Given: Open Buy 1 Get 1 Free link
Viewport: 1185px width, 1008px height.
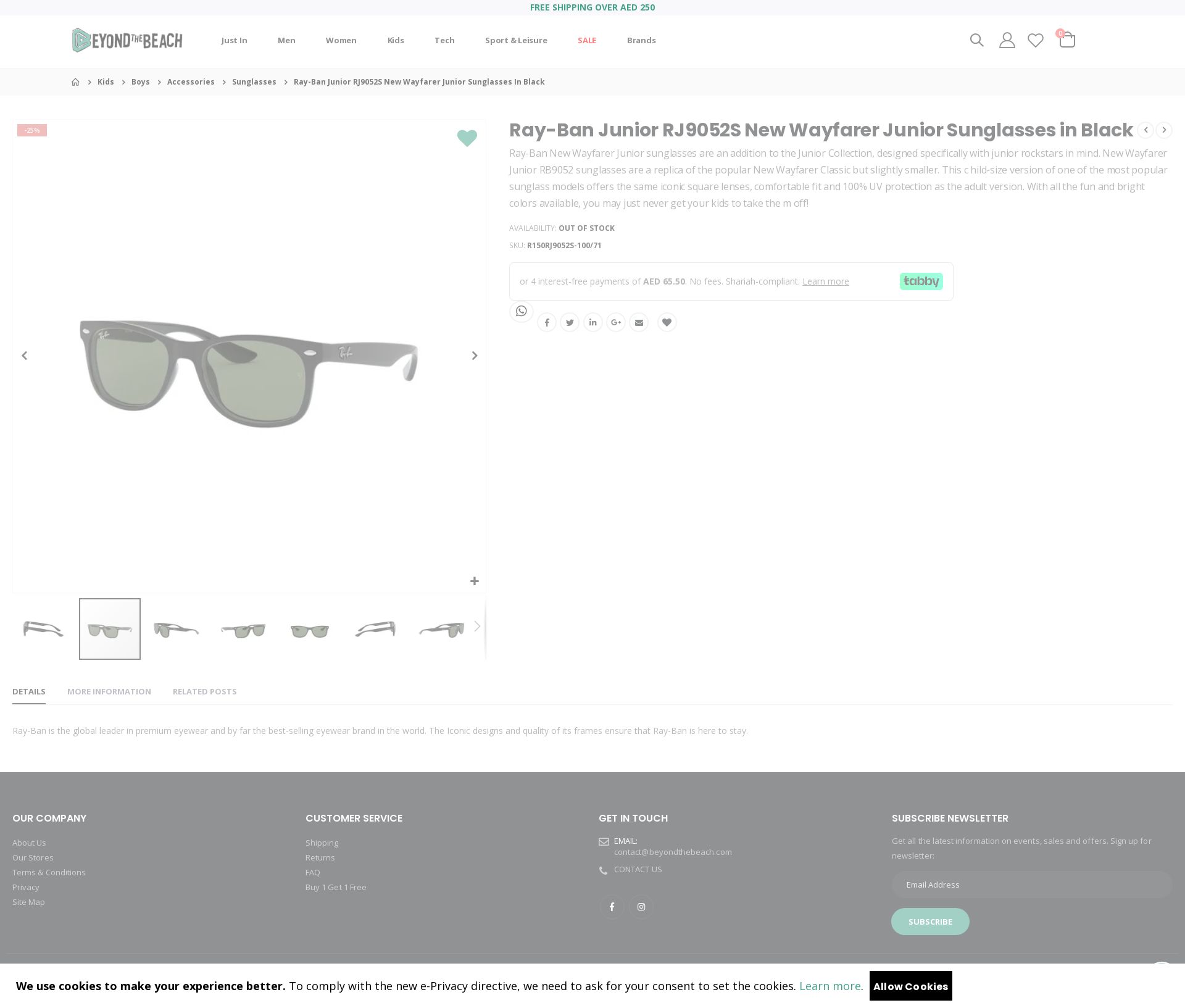Looking at the screenshot, I should coord(336,887).
